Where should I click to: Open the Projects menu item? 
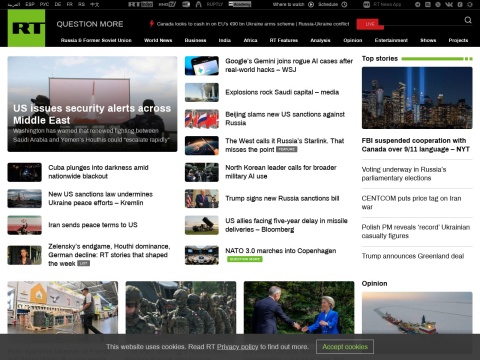coord(458,40)
